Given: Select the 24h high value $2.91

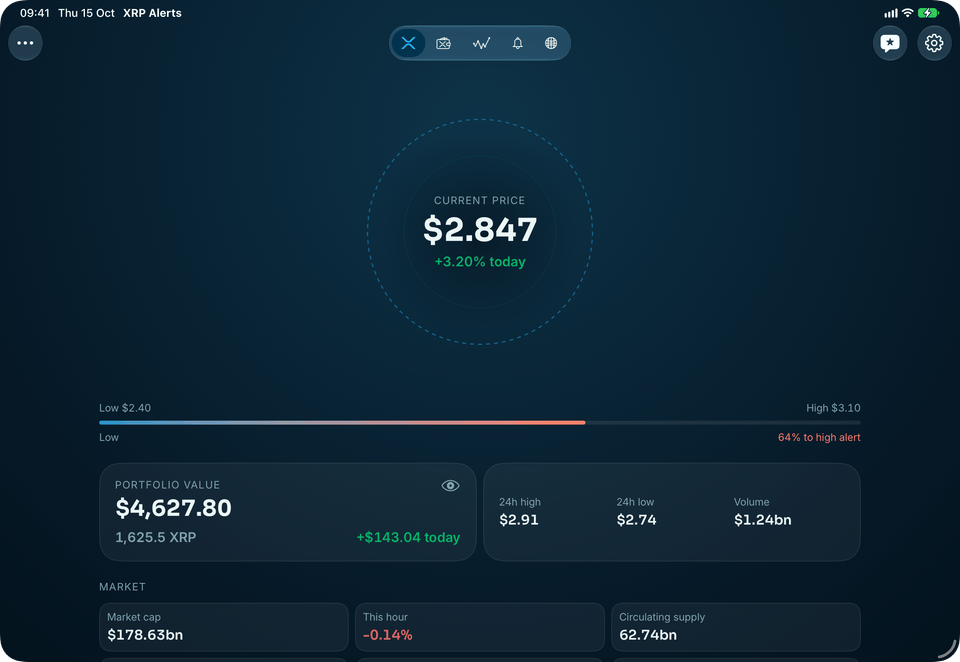Looking at the screenshot, I should pos(519,520).
